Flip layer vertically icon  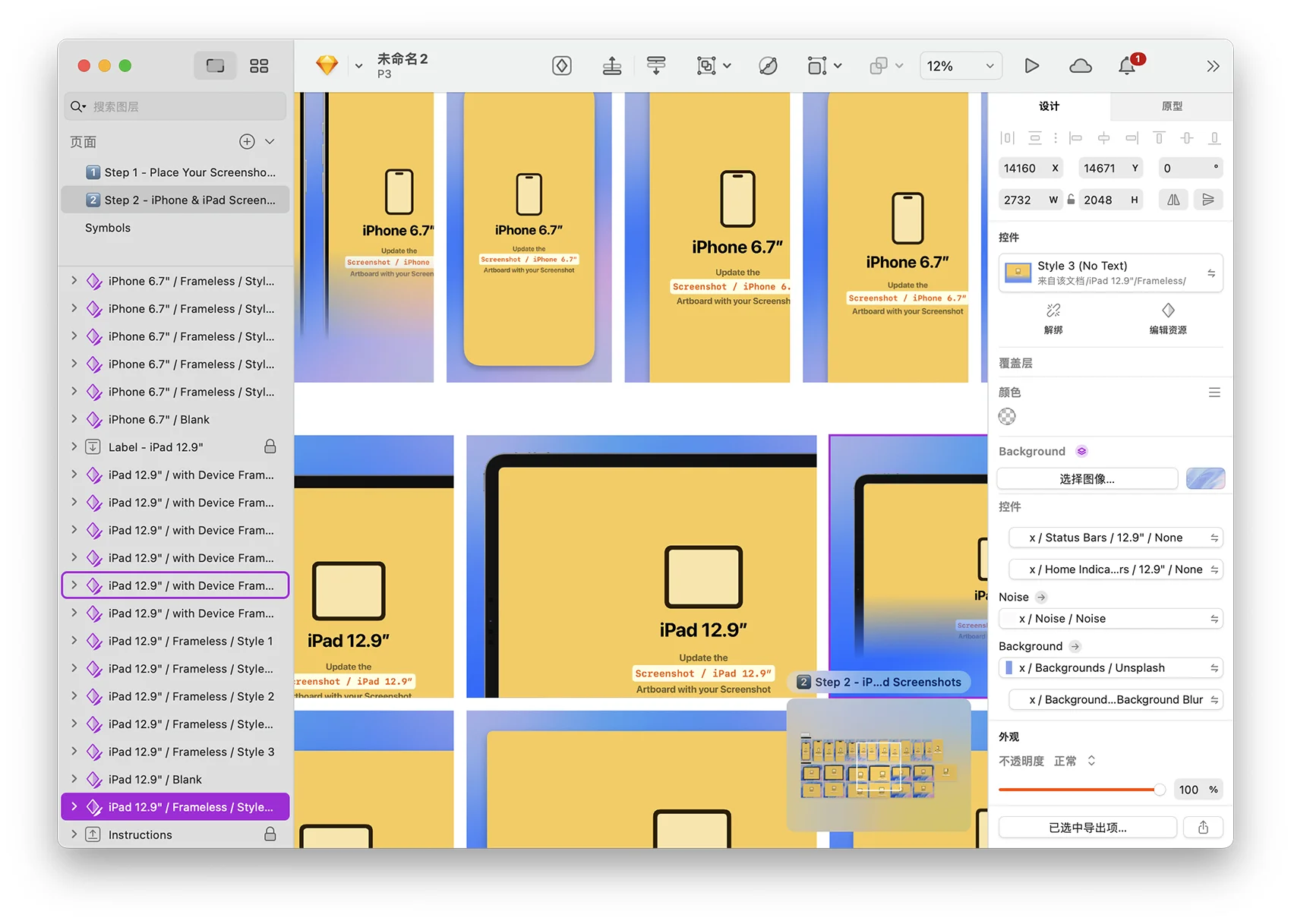(1207, 200)
